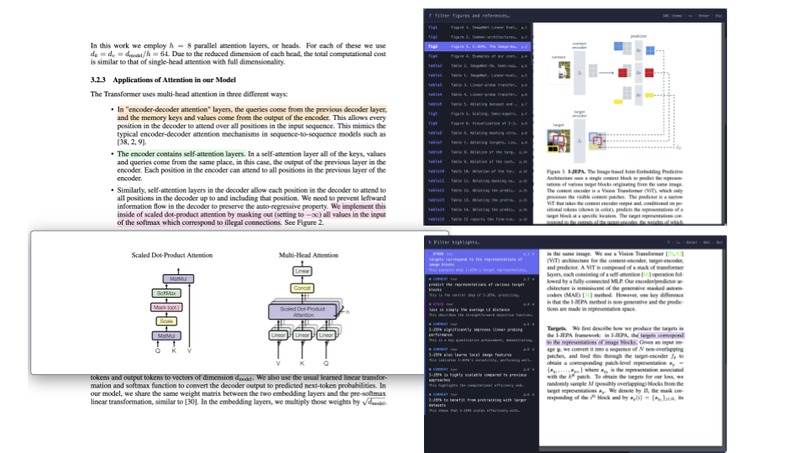
Task: Open the green citation after 'Vision Transformer'
Action: 674,253
